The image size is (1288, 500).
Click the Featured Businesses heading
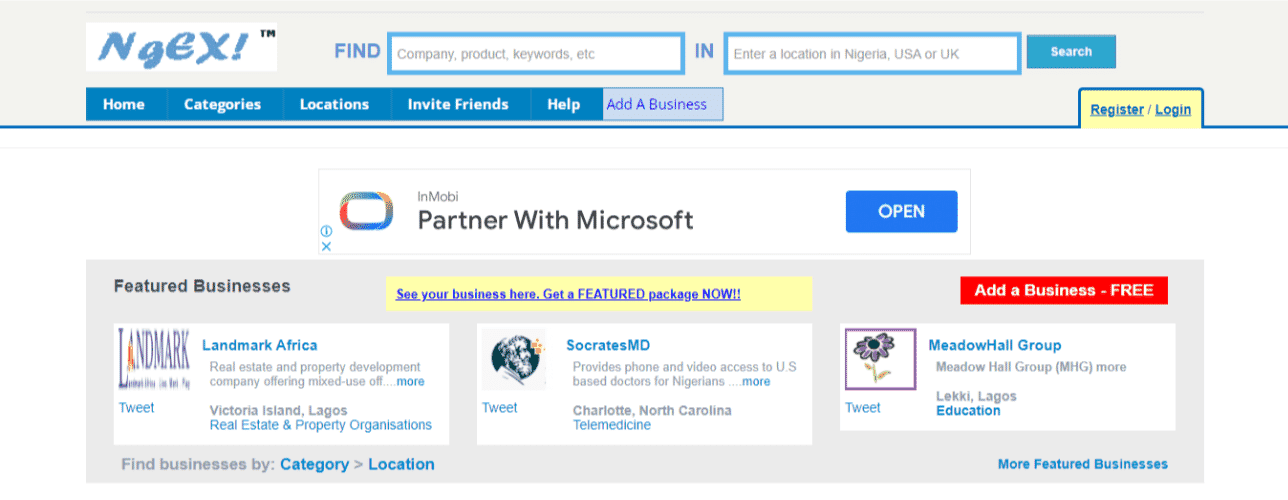[202, 286]
